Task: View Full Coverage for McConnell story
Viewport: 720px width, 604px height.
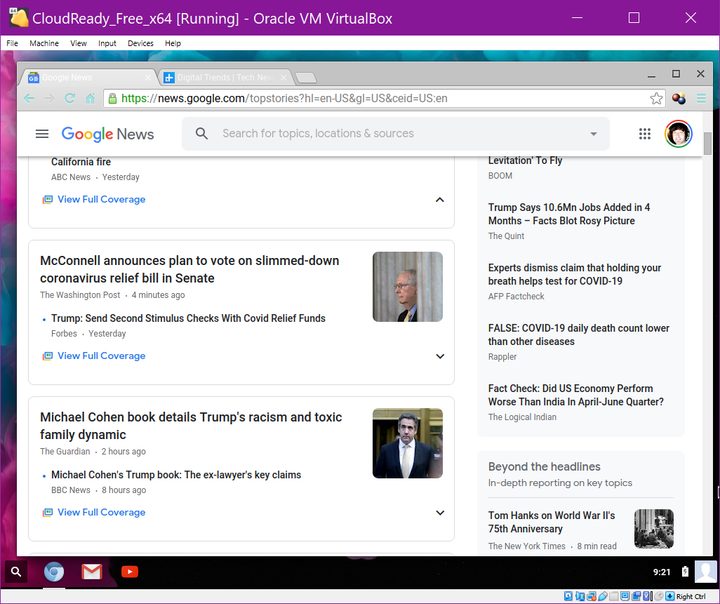Action: pos(94,356)
